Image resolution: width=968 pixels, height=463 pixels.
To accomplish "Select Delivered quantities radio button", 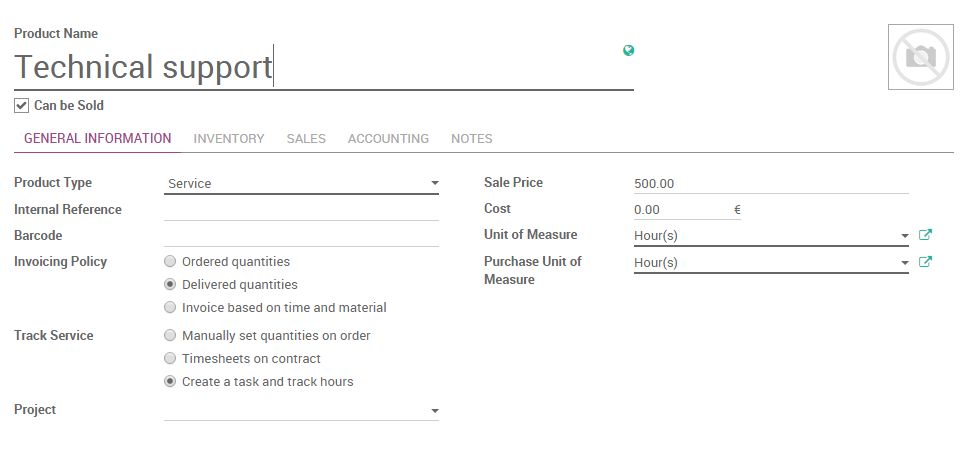I will [x=171, y=285].
